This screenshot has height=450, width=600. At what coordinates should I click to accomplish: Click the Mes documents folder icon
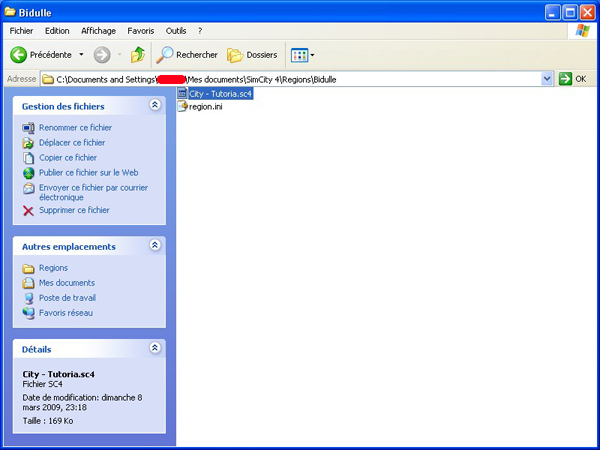point(28,283)
